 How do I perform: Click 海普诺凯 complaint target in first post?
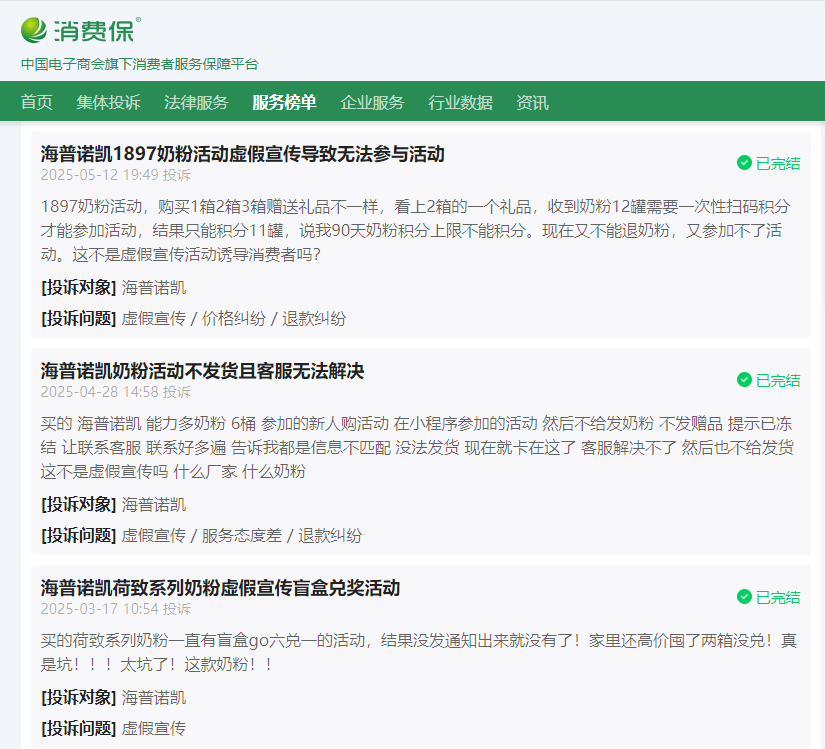(x=154, y=288)
